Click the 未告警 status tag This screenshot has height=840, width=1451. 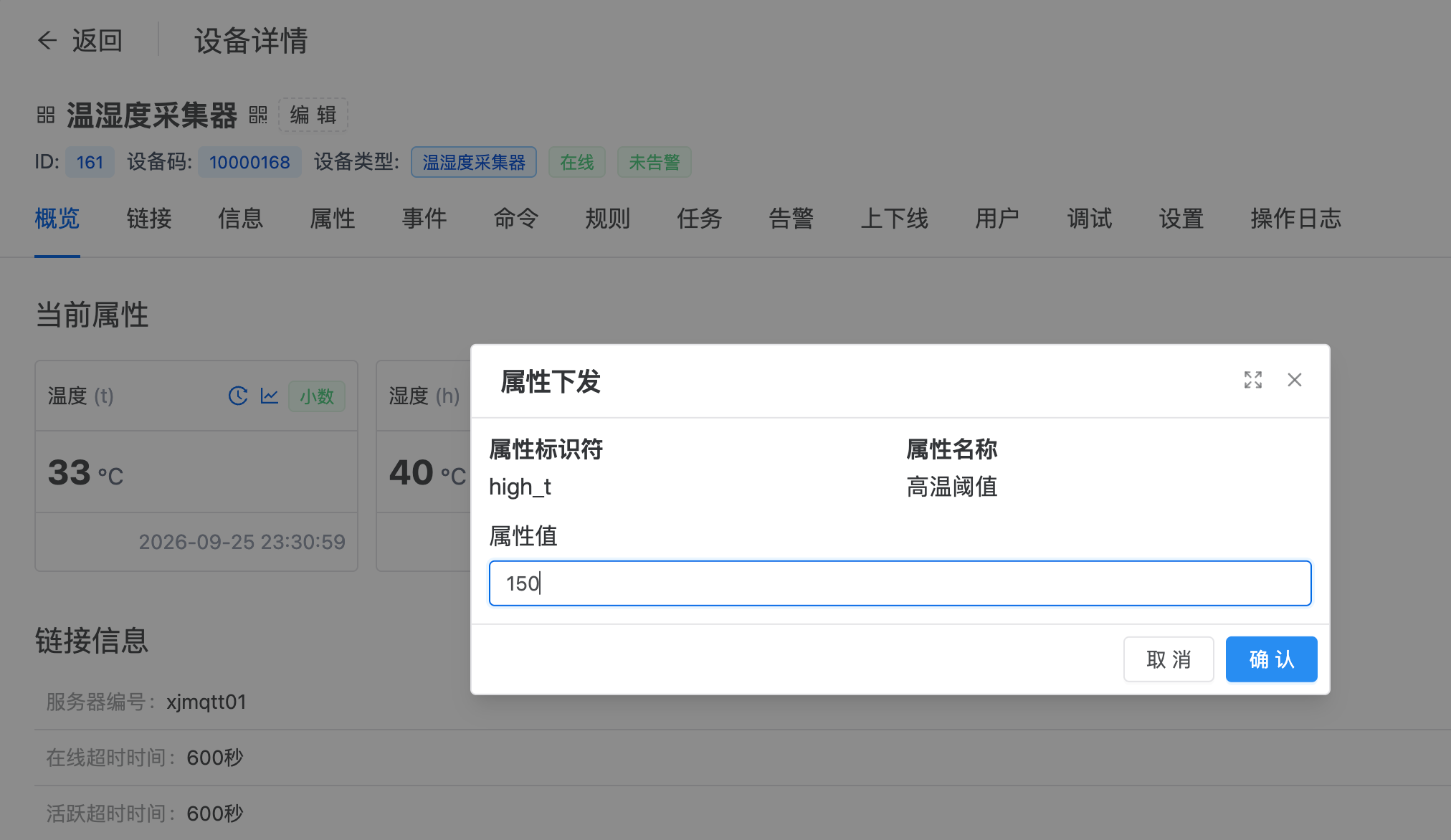tap(655, 162)
